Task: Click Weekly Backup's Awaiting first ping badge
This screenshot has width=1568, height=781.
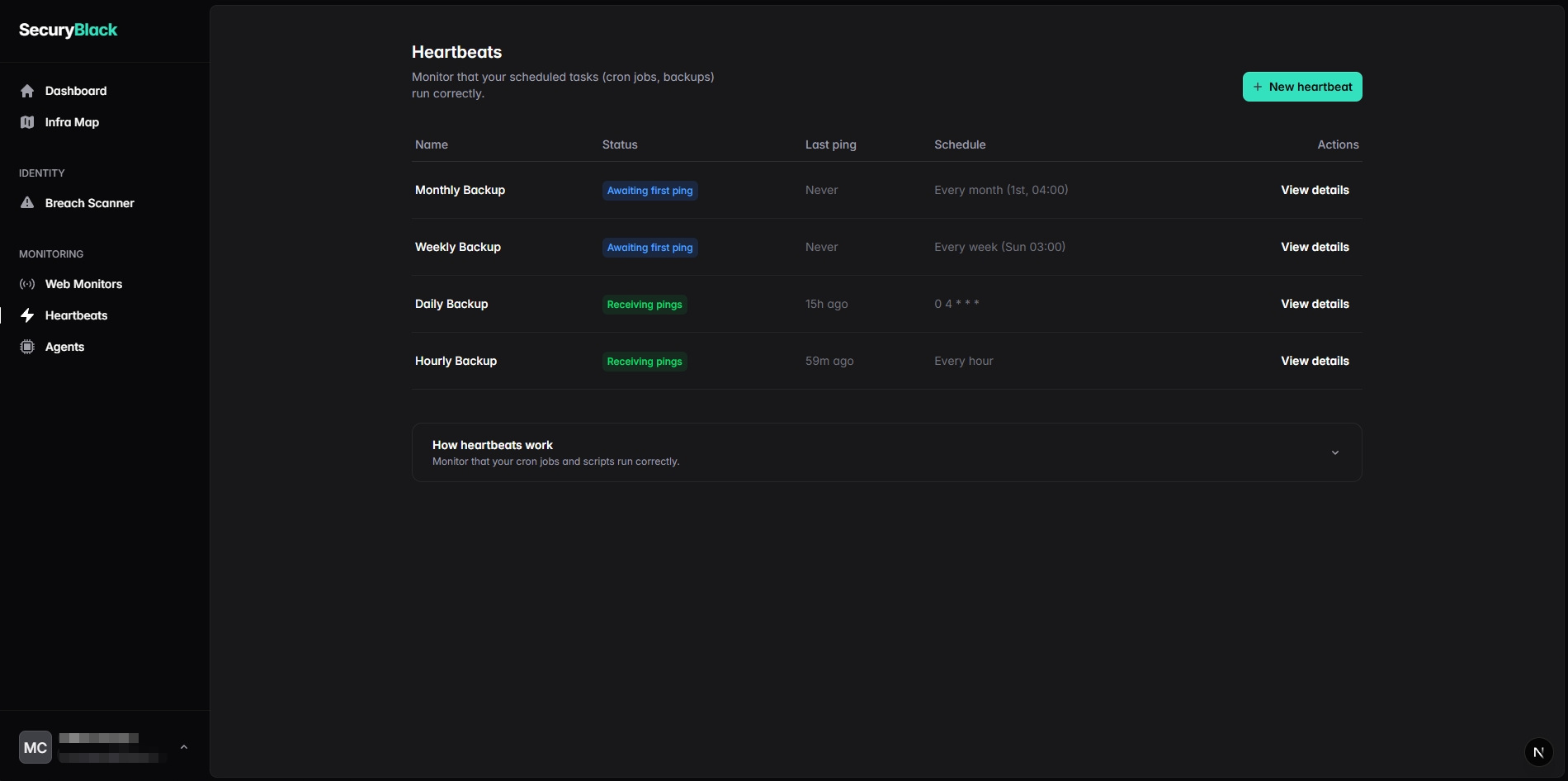Action: click(x=650, y=248)
